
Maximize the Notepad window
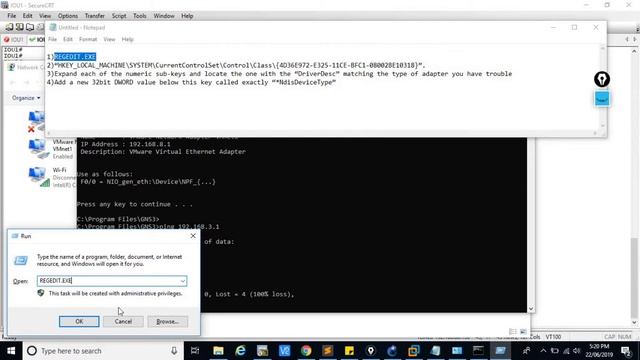click(574, 27)
